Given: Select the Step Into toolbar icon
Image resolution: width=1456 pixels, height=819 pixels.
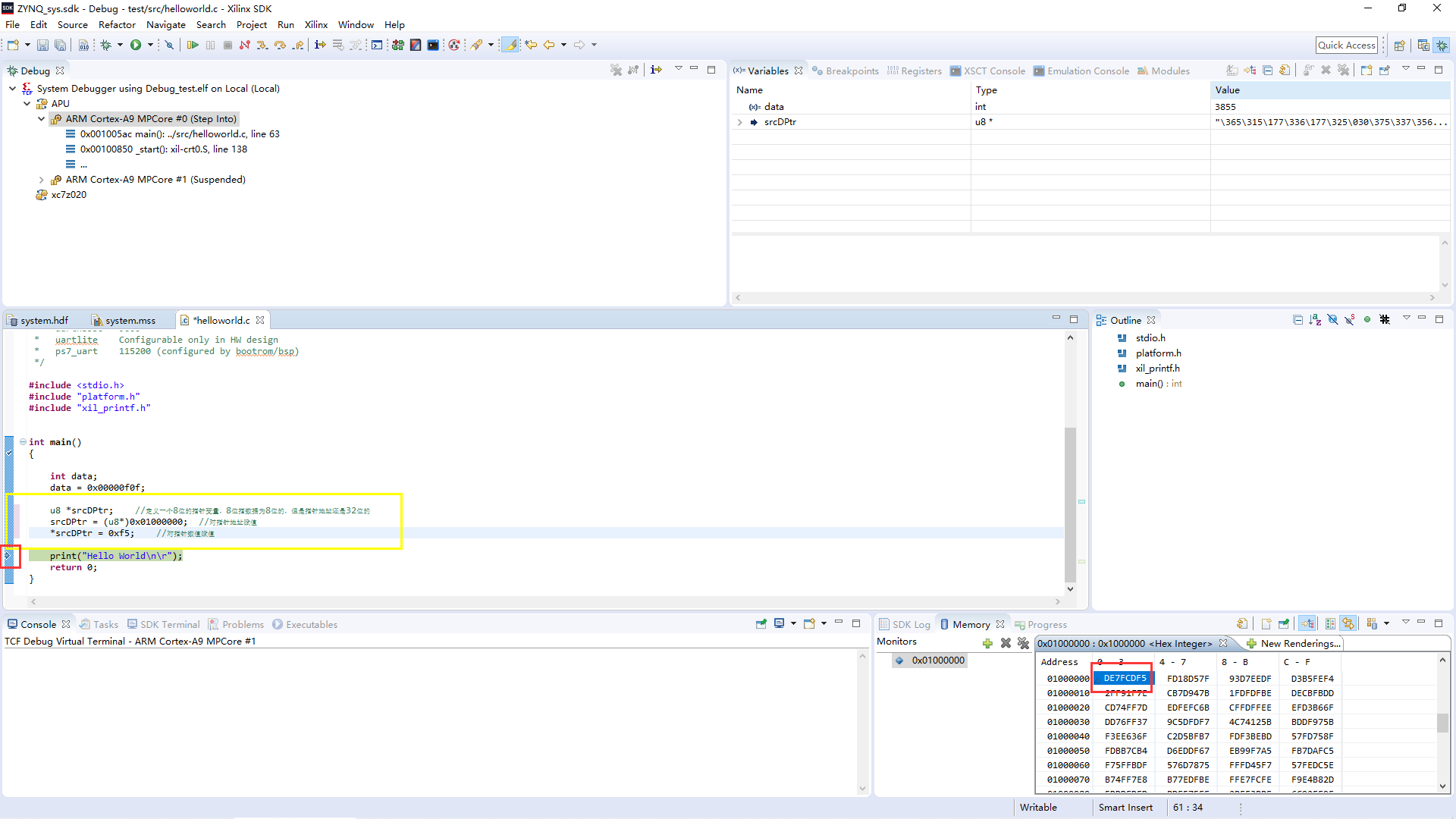Looking at the screenshot, I should tap(262, 45).
